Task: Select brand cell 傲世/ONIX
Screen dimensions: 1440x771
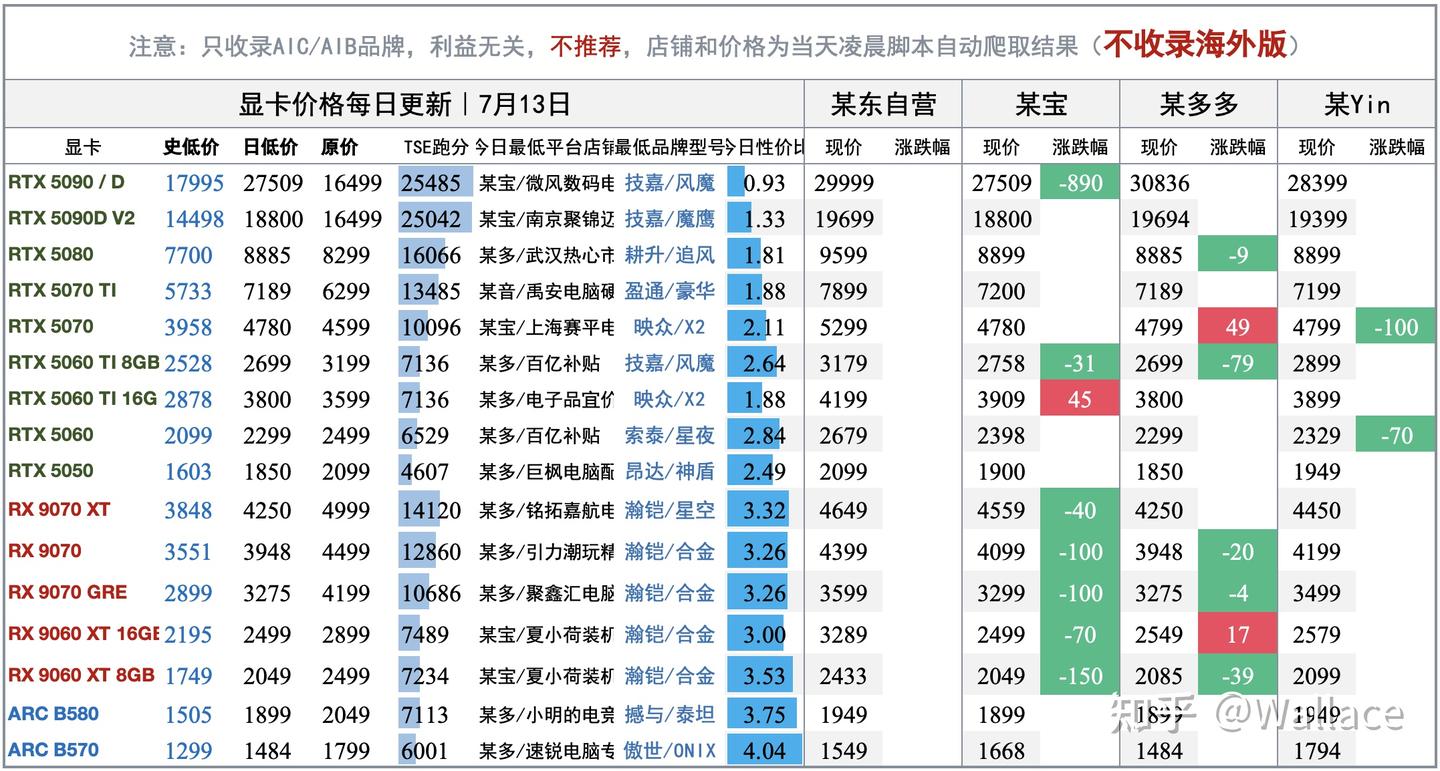Action: click(x=669, y=750)
